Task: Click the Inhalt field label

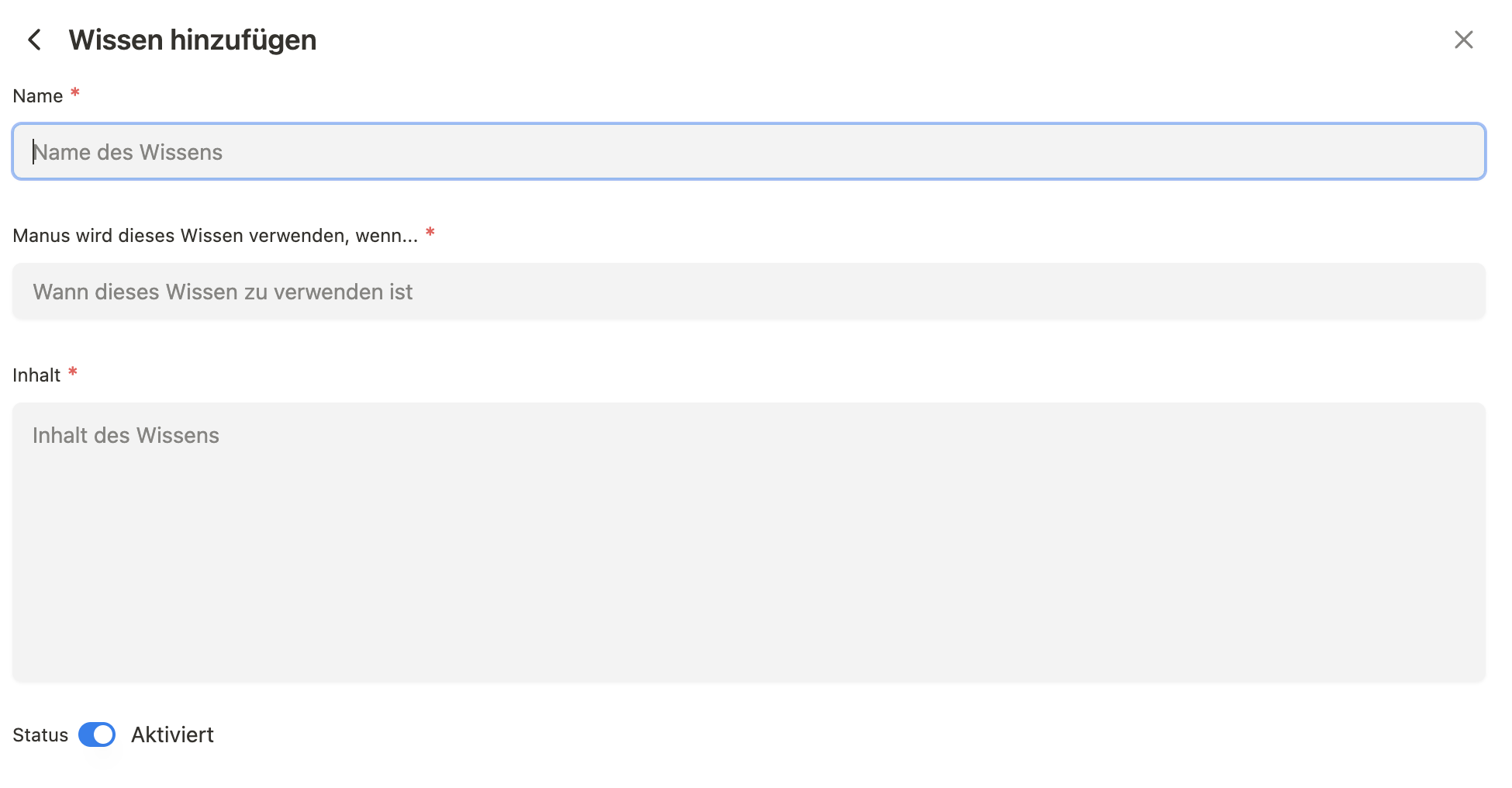Action: point(36,375)
